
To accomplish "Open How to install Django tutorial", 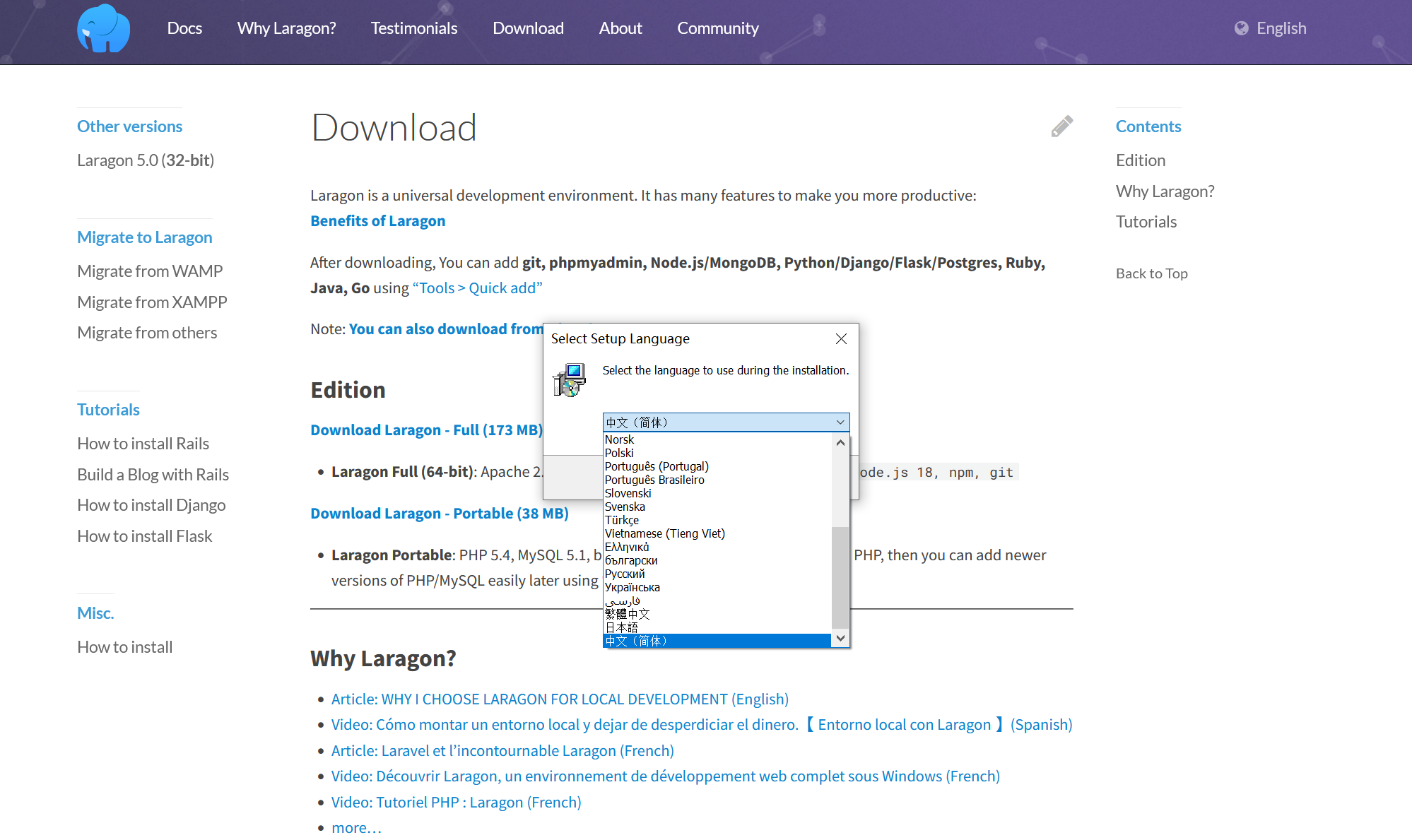I will point(151,505).
